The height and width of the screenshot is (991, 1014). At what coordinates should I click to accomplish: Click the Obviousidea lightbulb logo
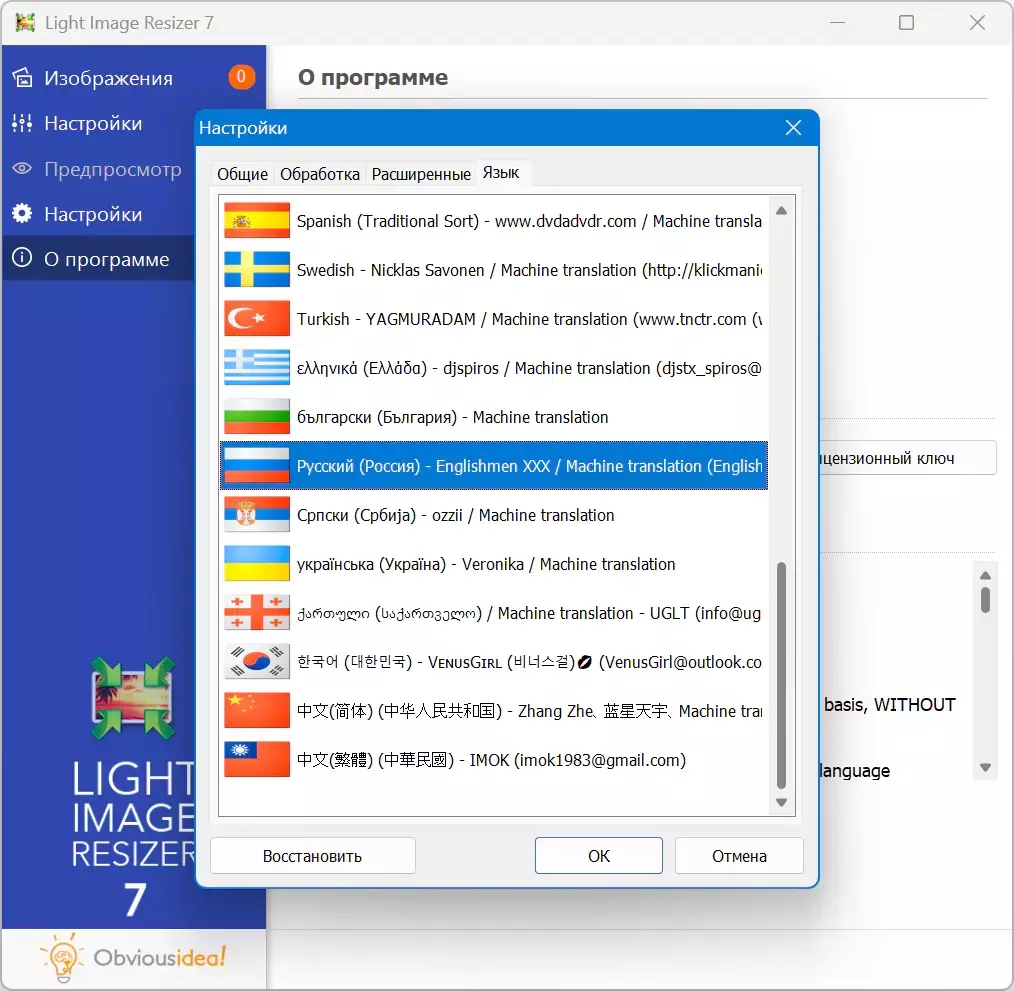coord(63,957)
